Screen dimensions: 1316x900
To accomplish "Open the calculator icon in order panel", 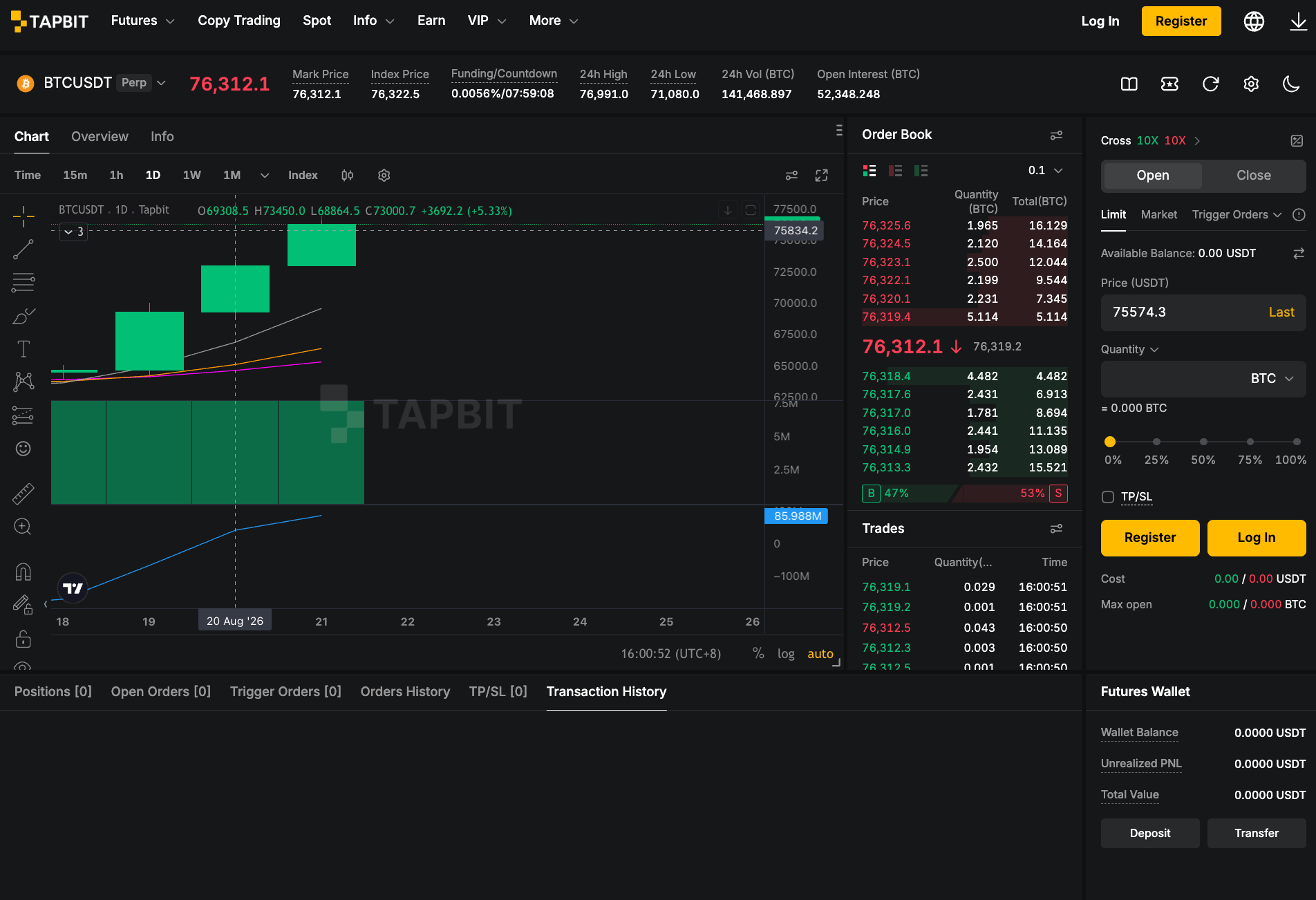I will 1297,141.
